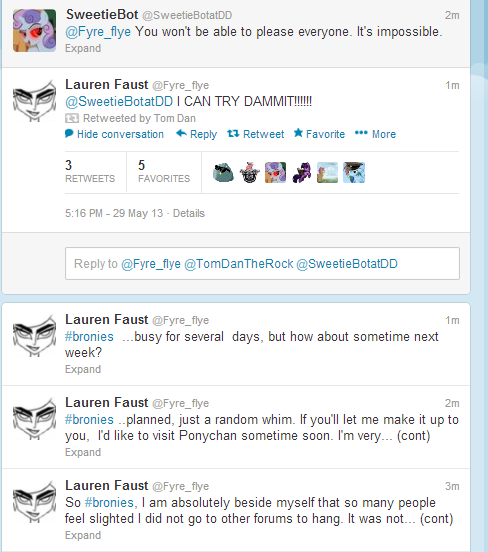Expand the 'busy for several days' tweet
The width and height of the screenshot is (488, 552).
click(83, 369)
